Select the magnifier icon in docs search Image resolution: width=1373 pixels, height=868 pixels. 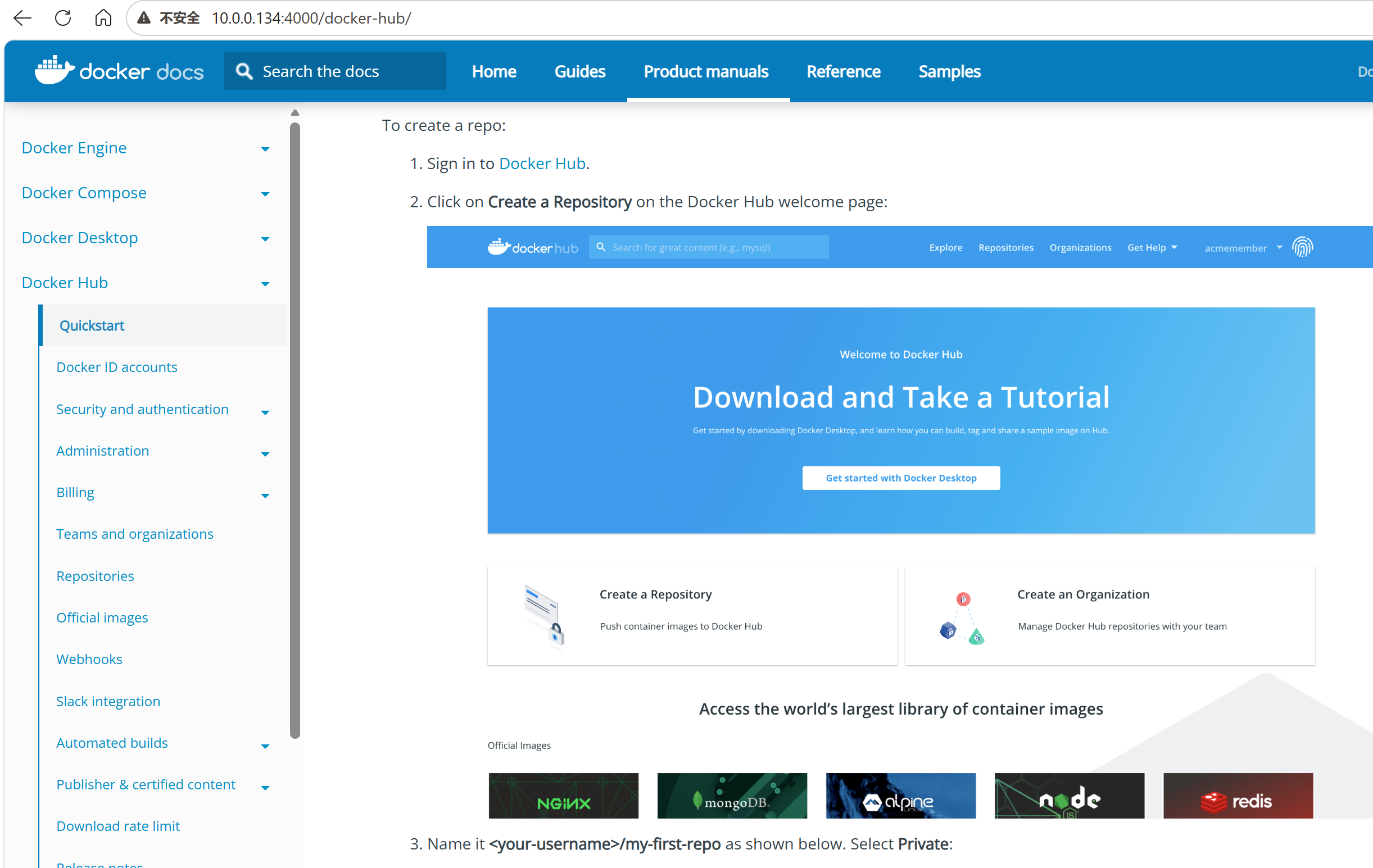(244, 71)
